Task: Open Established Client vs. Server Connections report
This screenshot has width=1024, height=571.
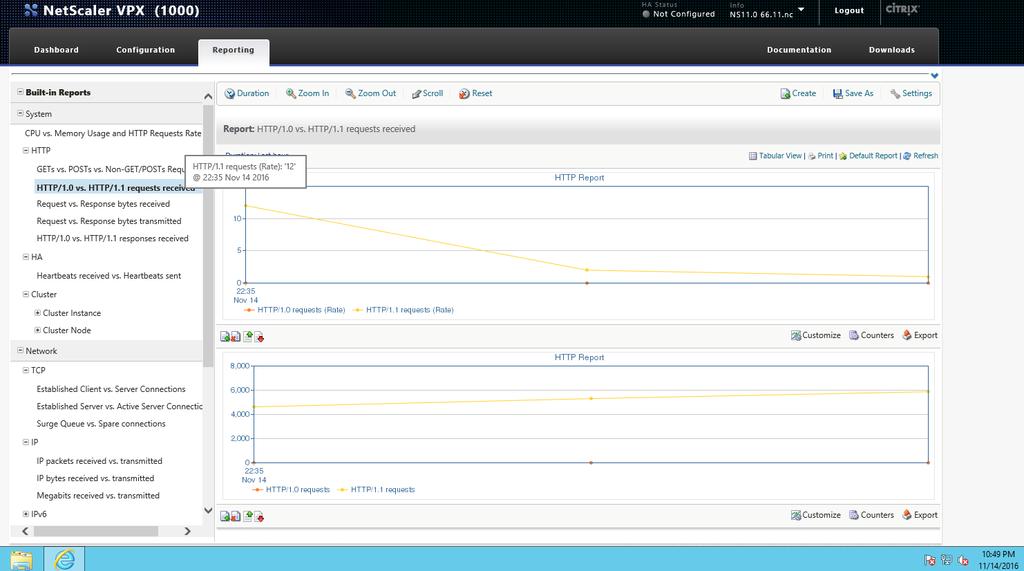Action: 111,389
